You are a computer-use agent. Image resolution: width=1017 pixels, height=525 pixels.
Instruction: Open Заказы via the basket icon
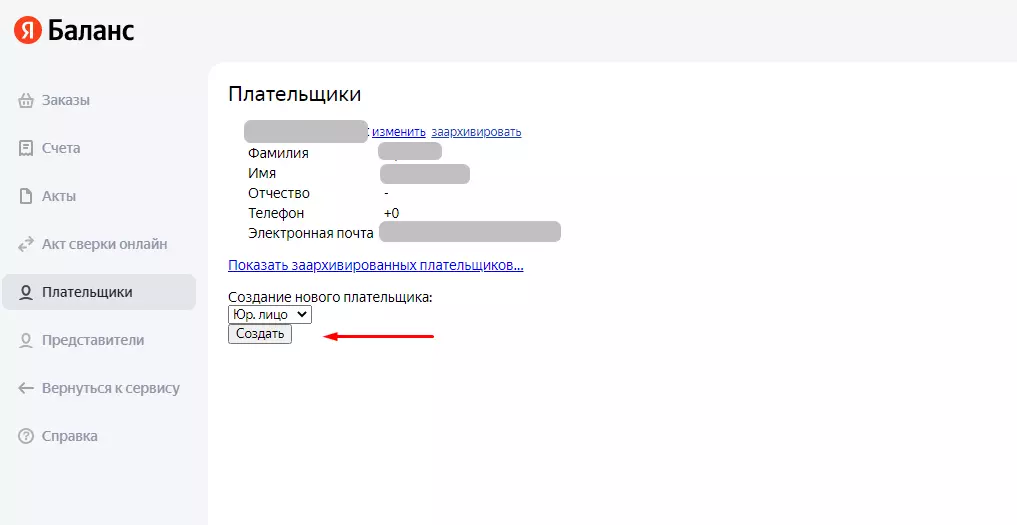tap(25, 101)
